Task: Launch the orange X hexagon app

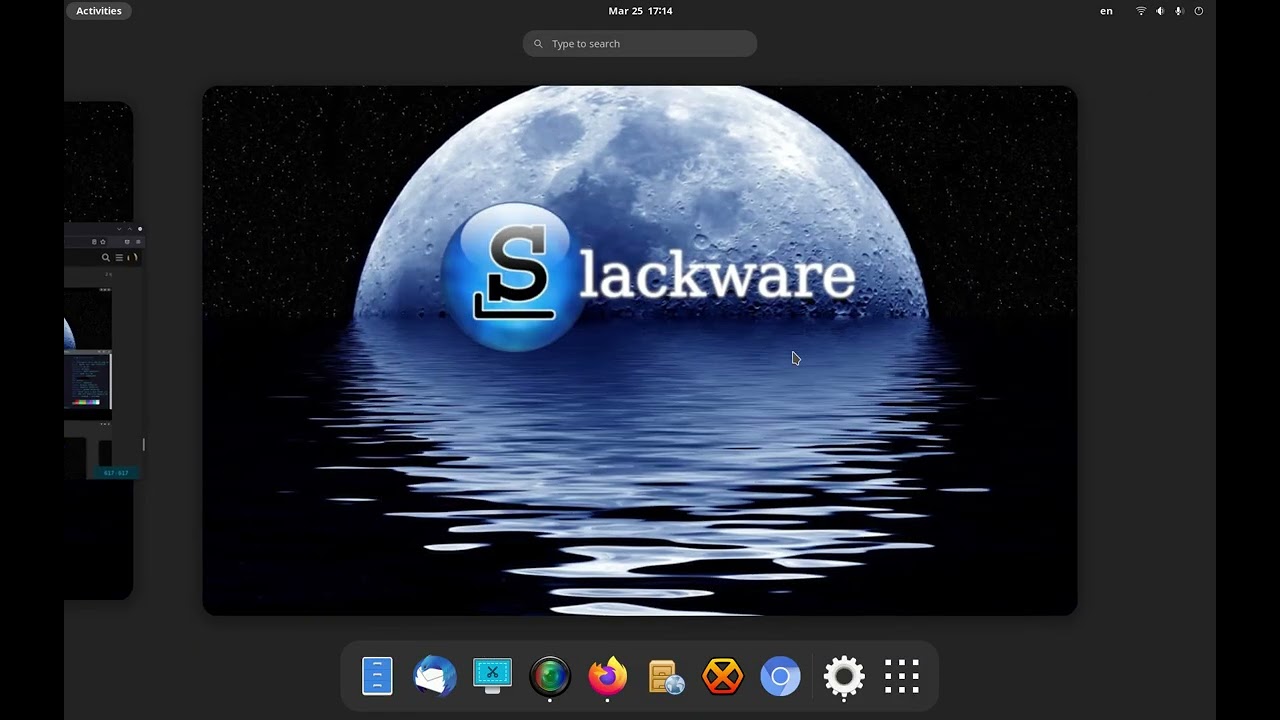Action: [x=723, y=677]
